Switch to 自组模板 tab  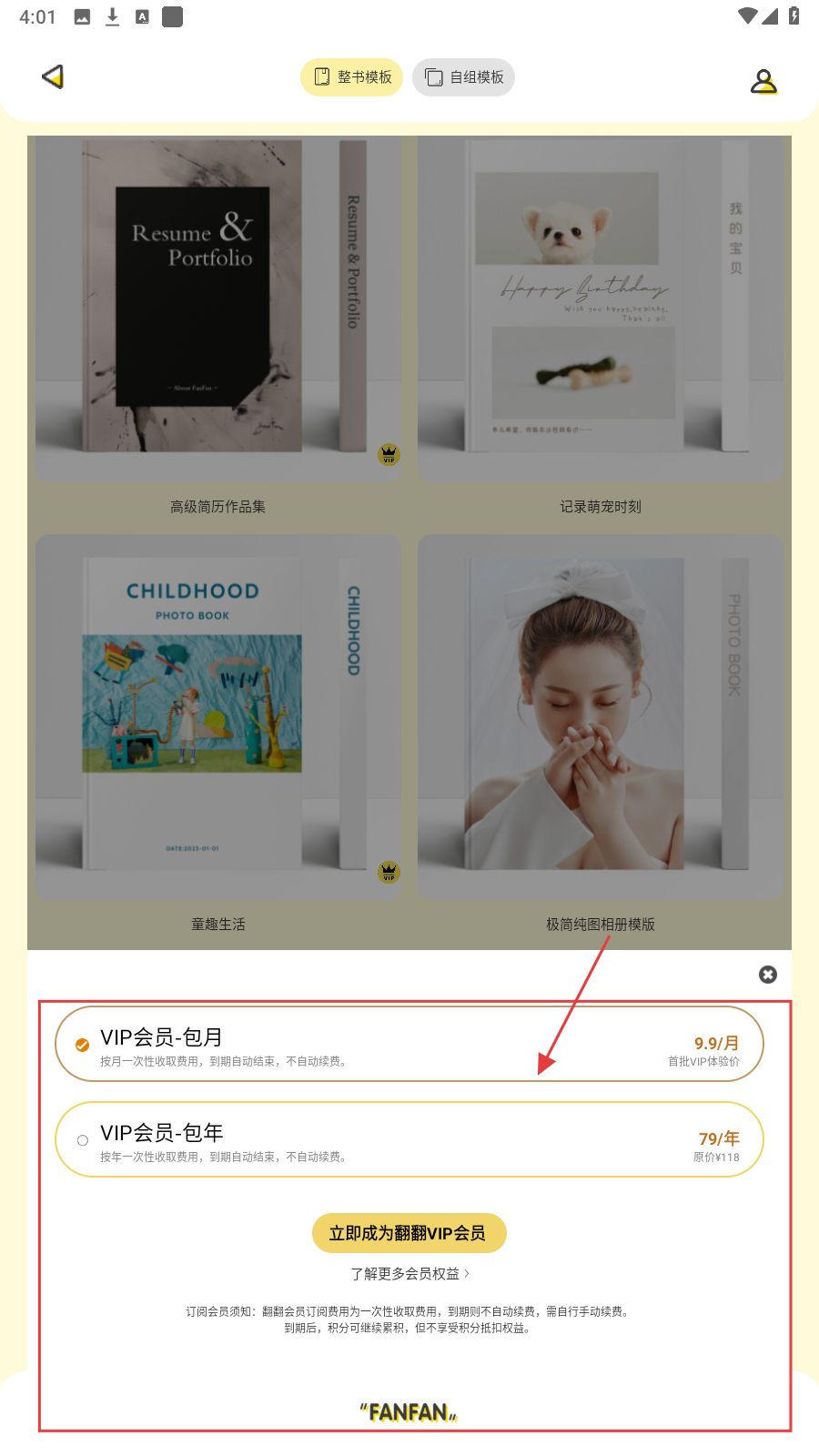[x=463, y=77]
